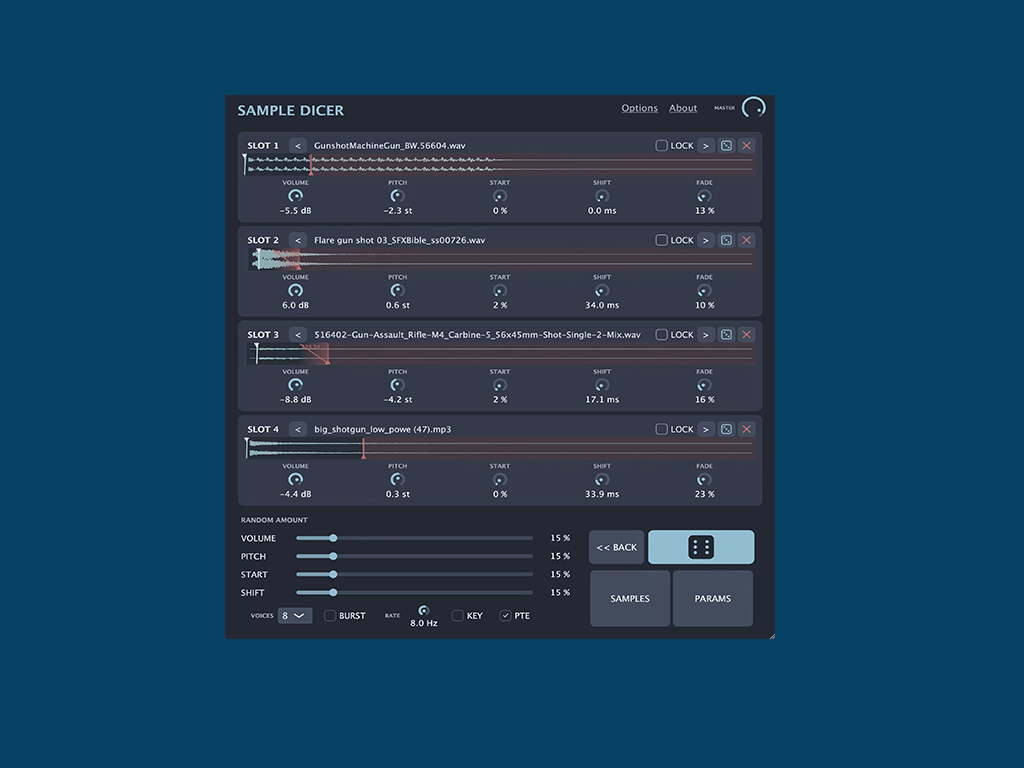Image resolution: width=1024 pixels, height=768 pixels.
Task: Enable the KEY checkbox
Action: [458, 615]
